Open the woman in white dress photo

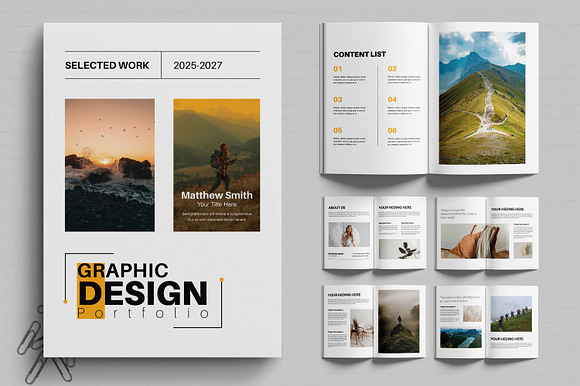(349, 235)
